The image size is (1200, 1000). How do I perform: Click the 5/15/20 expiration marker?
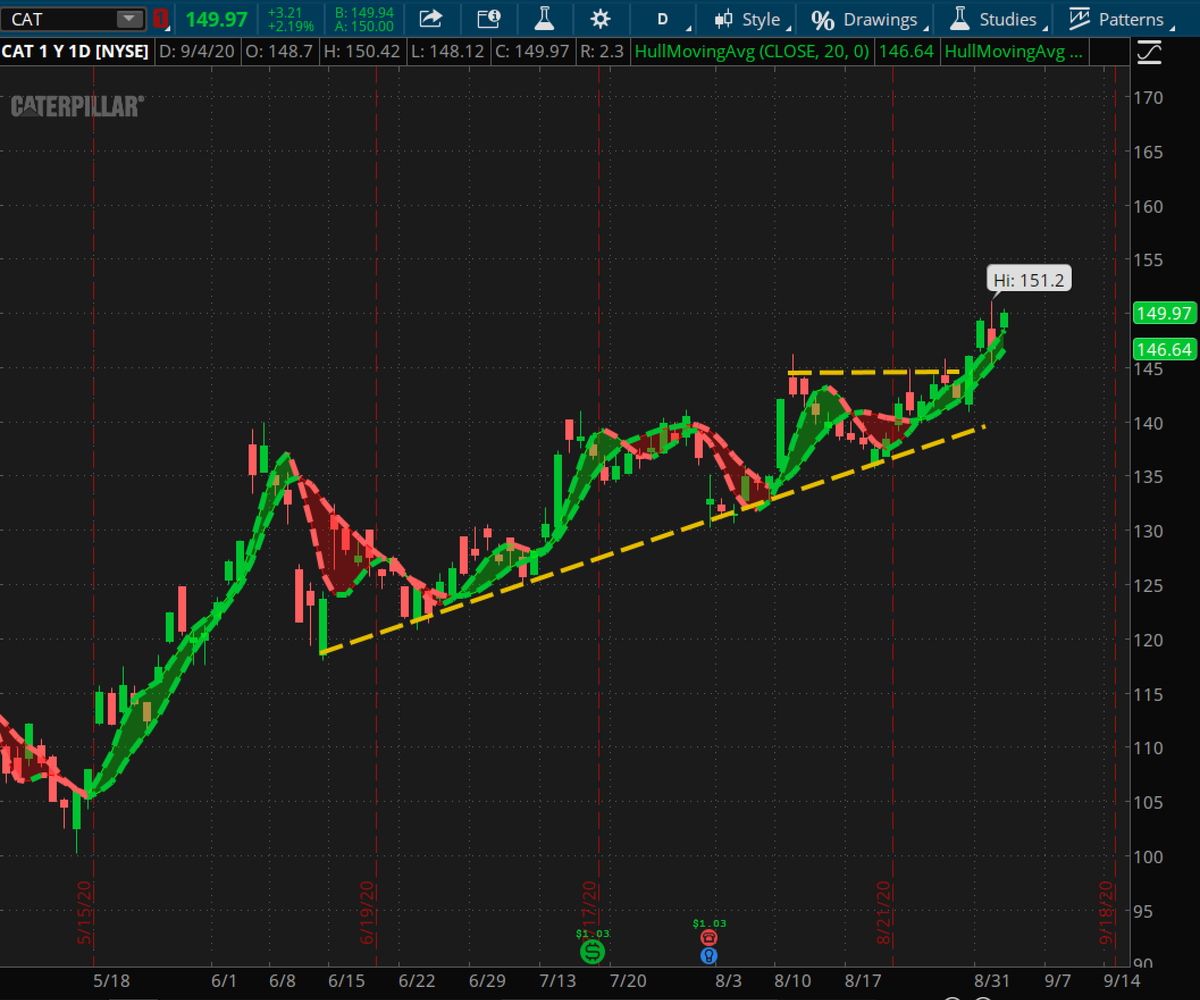pyautogui.click(x=87, y=912)
